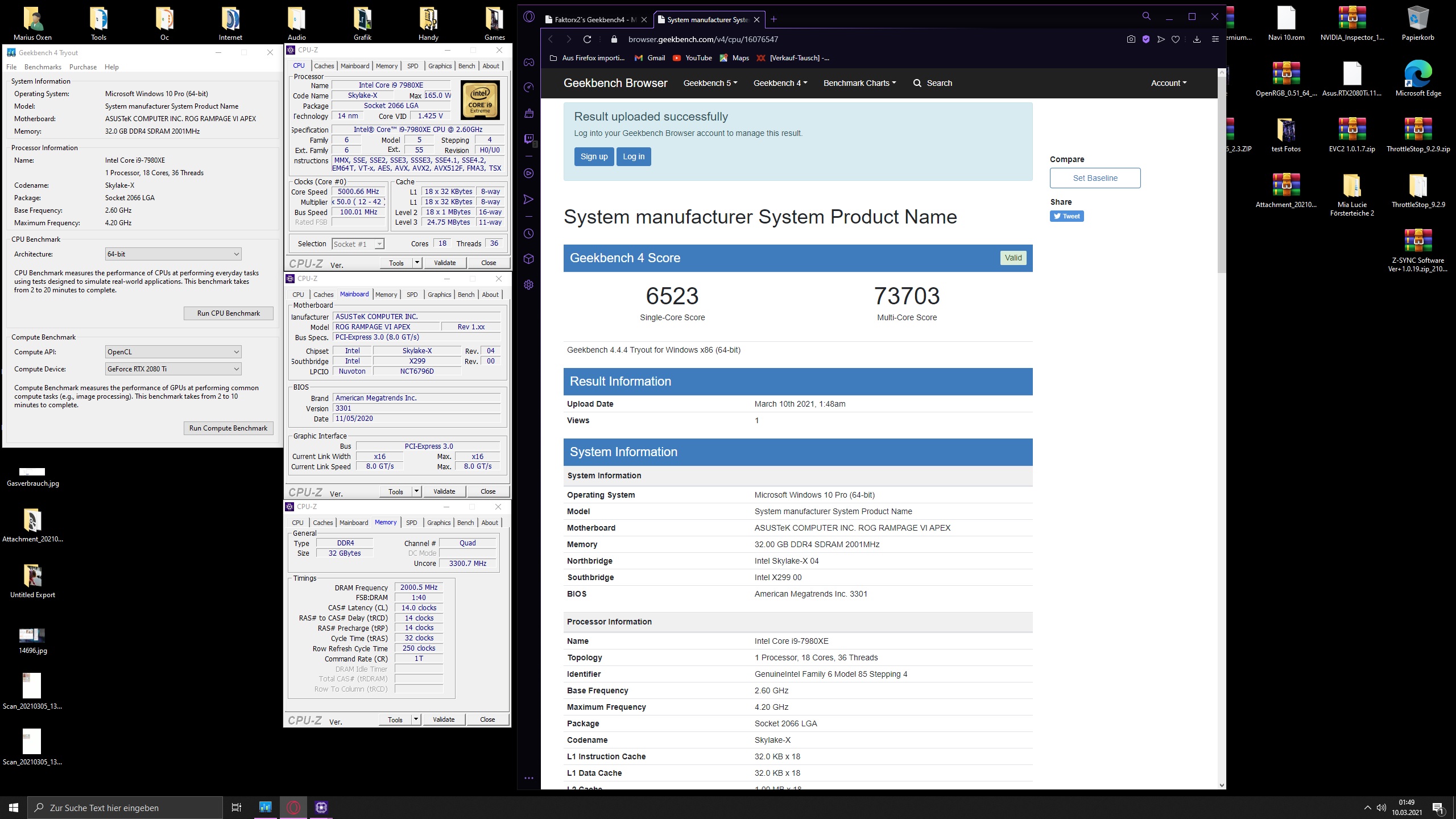Open the Windows Start menu
1456x819 pixels.
pos(14,808)
